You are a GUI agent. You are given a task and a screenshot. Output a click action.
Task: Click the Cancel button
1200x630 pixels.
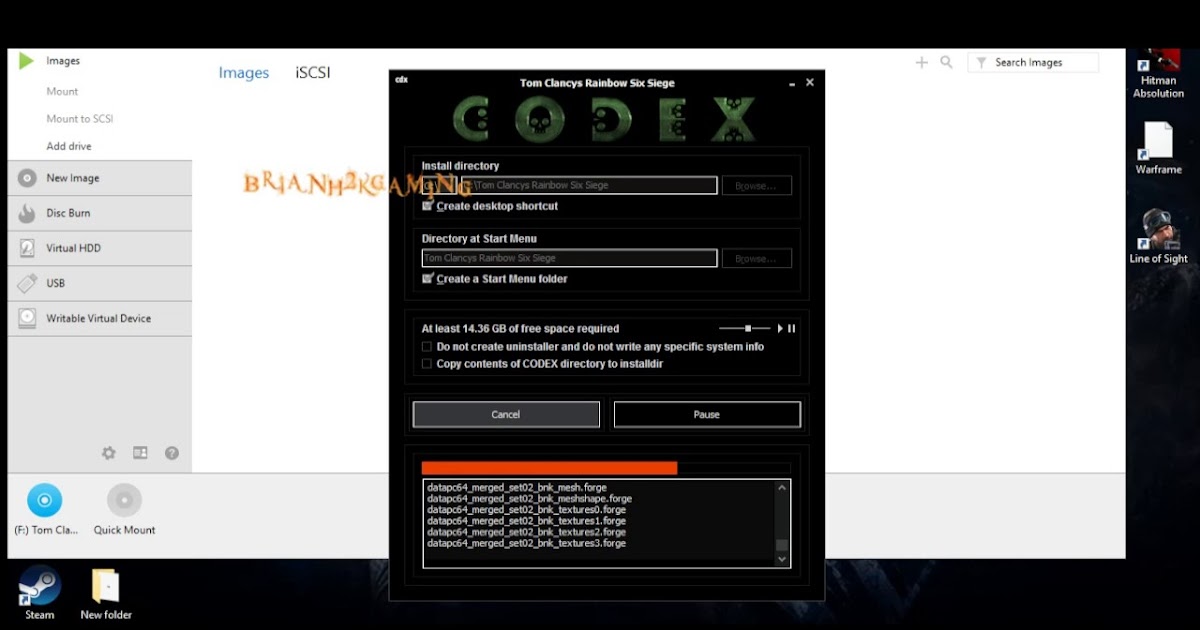(506, 414)
